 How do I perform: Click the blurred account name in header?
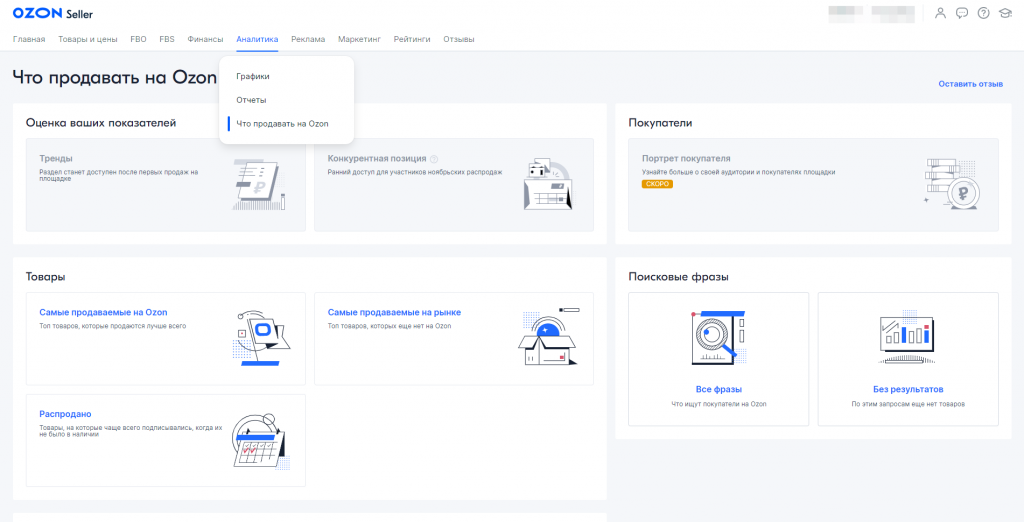[874, 12]
